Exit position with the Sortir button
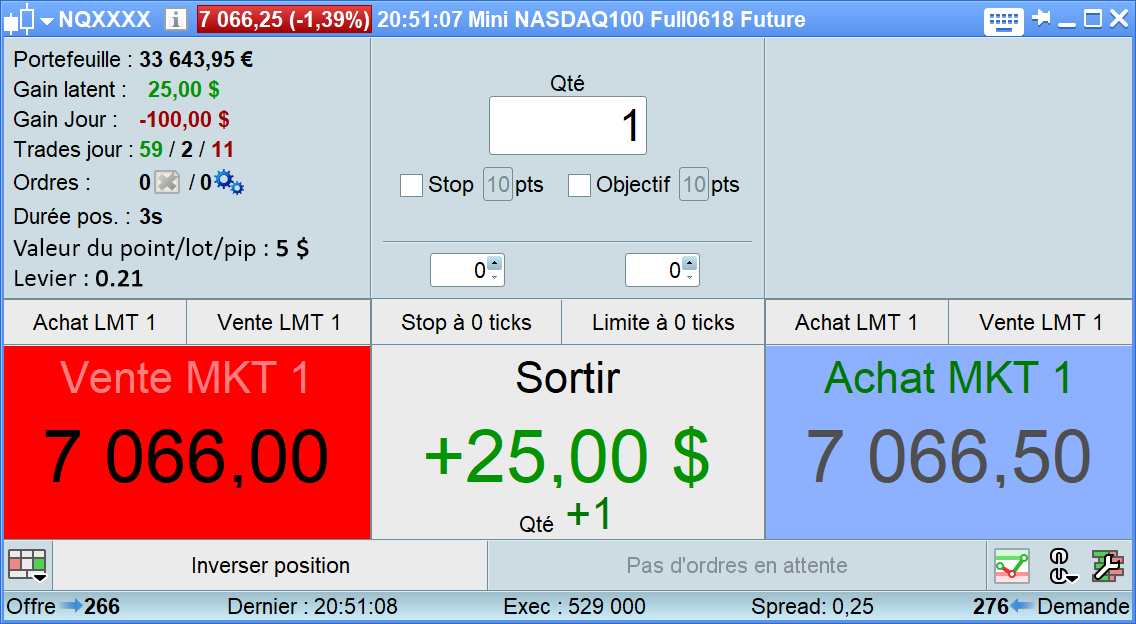This screenshot has height=624, width=1136. pos(568,442)
